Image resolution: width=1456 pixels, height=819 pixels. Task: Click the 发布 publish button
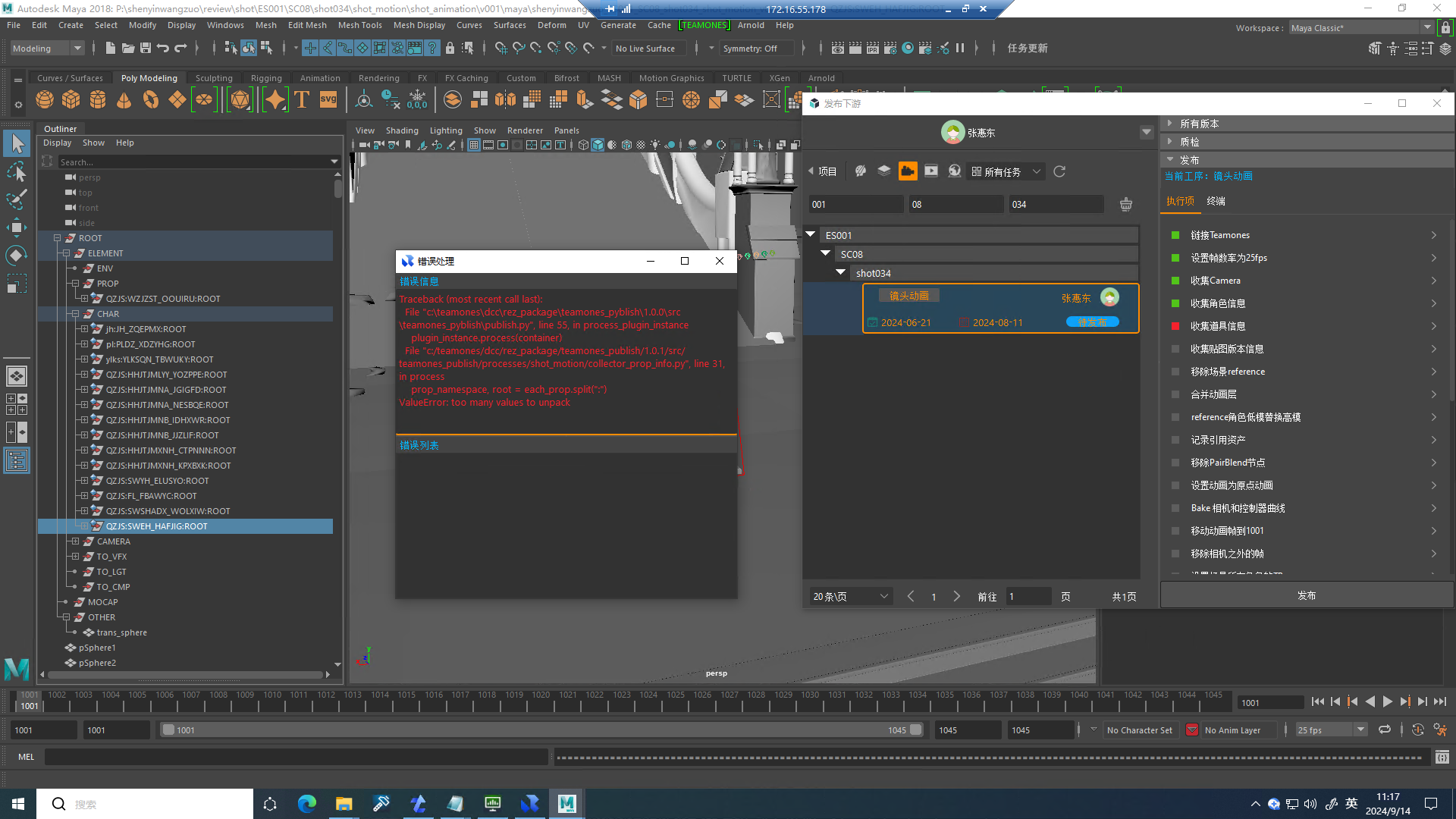[x=1306, y=595]
